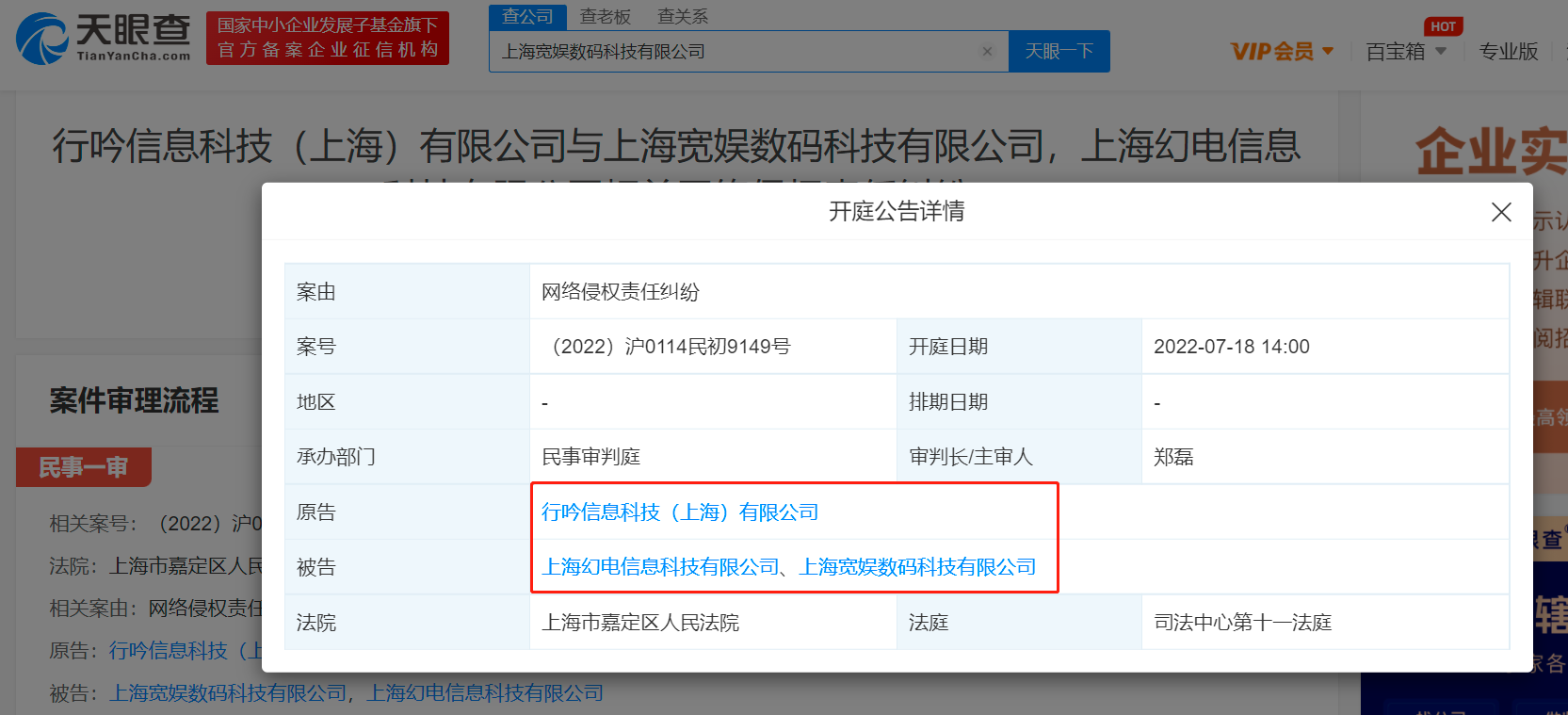Click the HOT badge icon
The width and height of the screenshot is (1568, 715).
point(1443,26)
